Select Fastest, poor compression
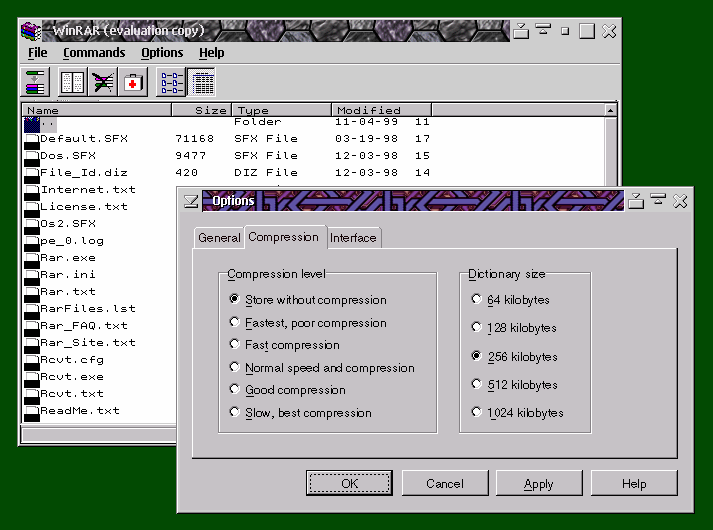 coord(308,323)
